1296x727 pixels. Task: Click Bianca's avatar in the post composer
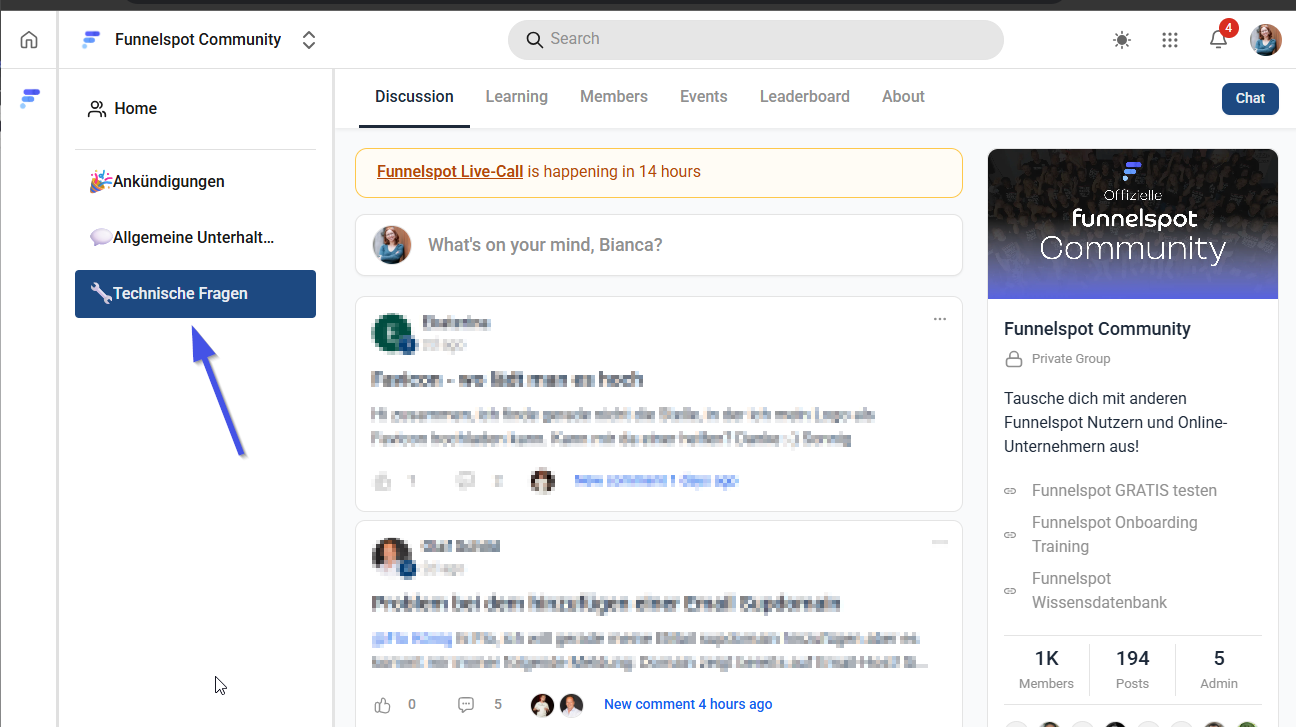click(x=392, y=245)
